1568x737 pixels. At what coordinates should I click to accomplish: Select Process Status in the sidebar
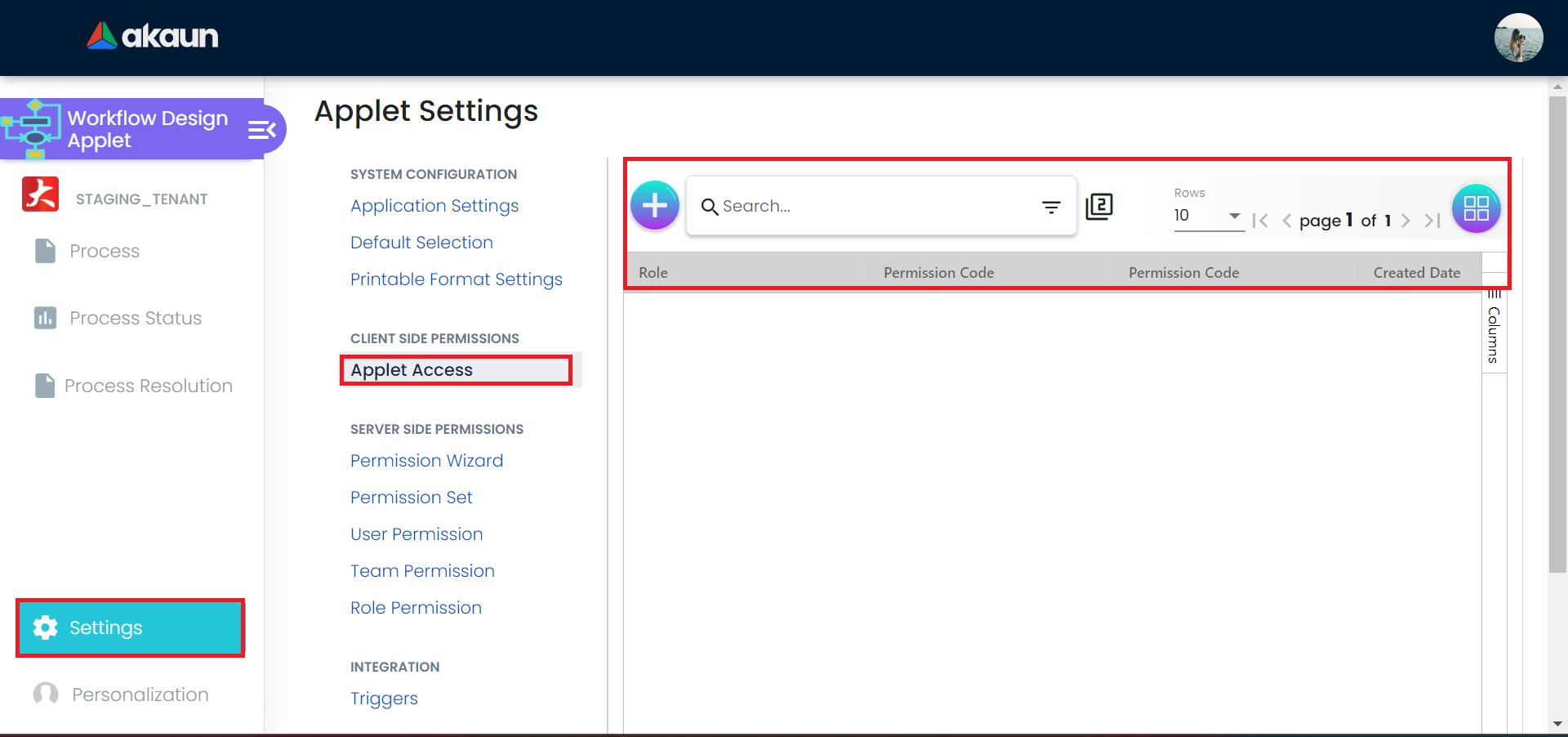click(x=135, y=318)
